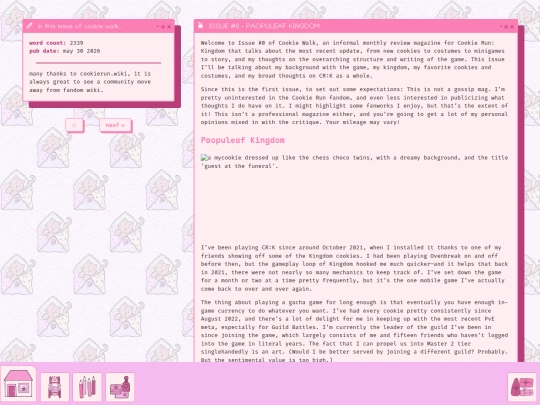Click the icon beside 'ISSUE #0 - PAOPULEAF KINGDOM' title
Image resolution: width=540 pixels, height=405 pixels.
(x=201, y=26)
